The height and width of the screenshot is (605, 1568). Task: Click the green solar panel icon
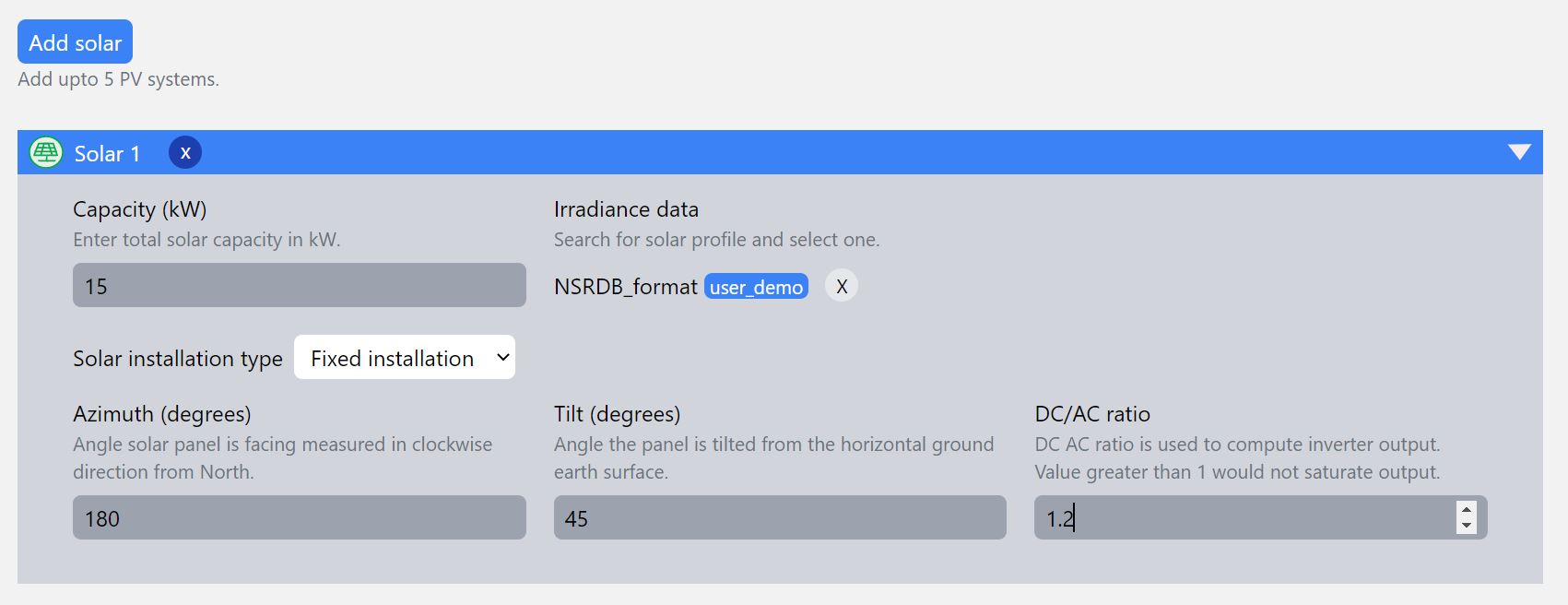pyautogui.click(x=46, y=152)
